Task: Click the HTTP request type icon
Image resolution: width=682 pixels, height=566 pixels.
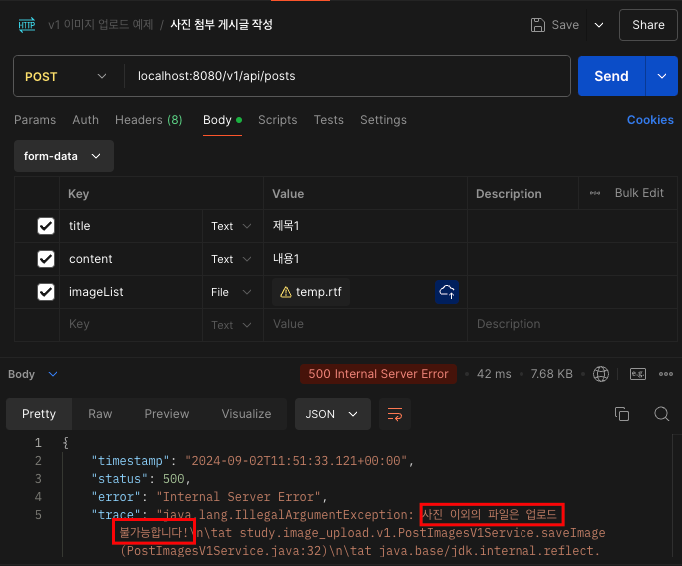Action: coord(27,25)
